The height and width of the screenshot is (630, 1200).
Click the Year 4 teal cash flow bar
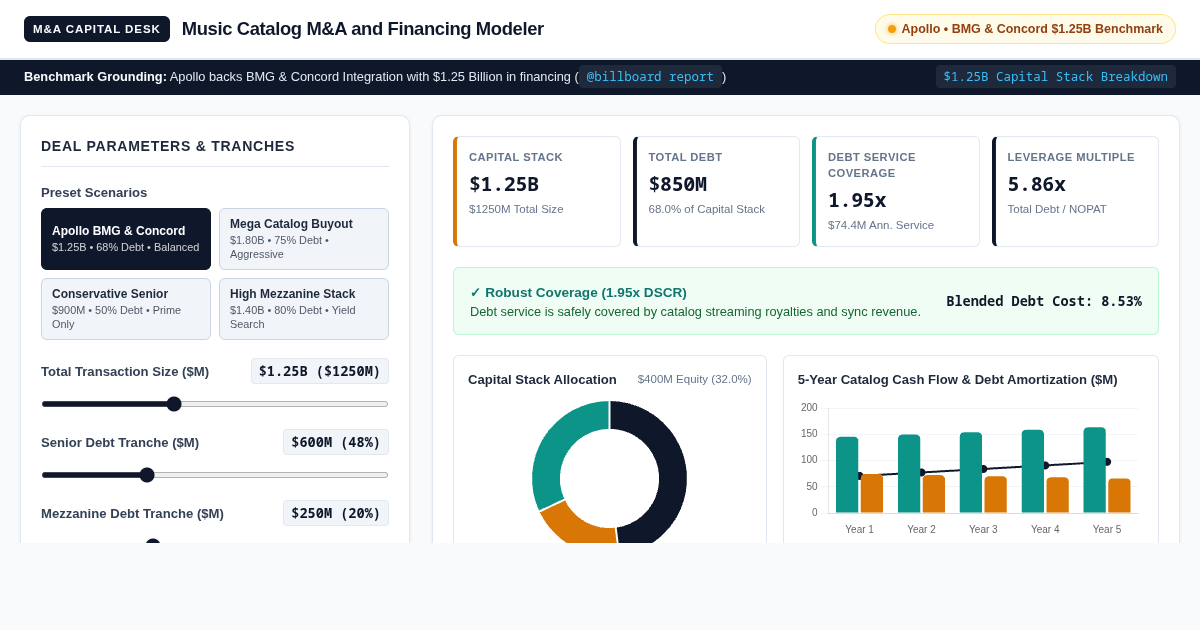(x=1033, y=471)
